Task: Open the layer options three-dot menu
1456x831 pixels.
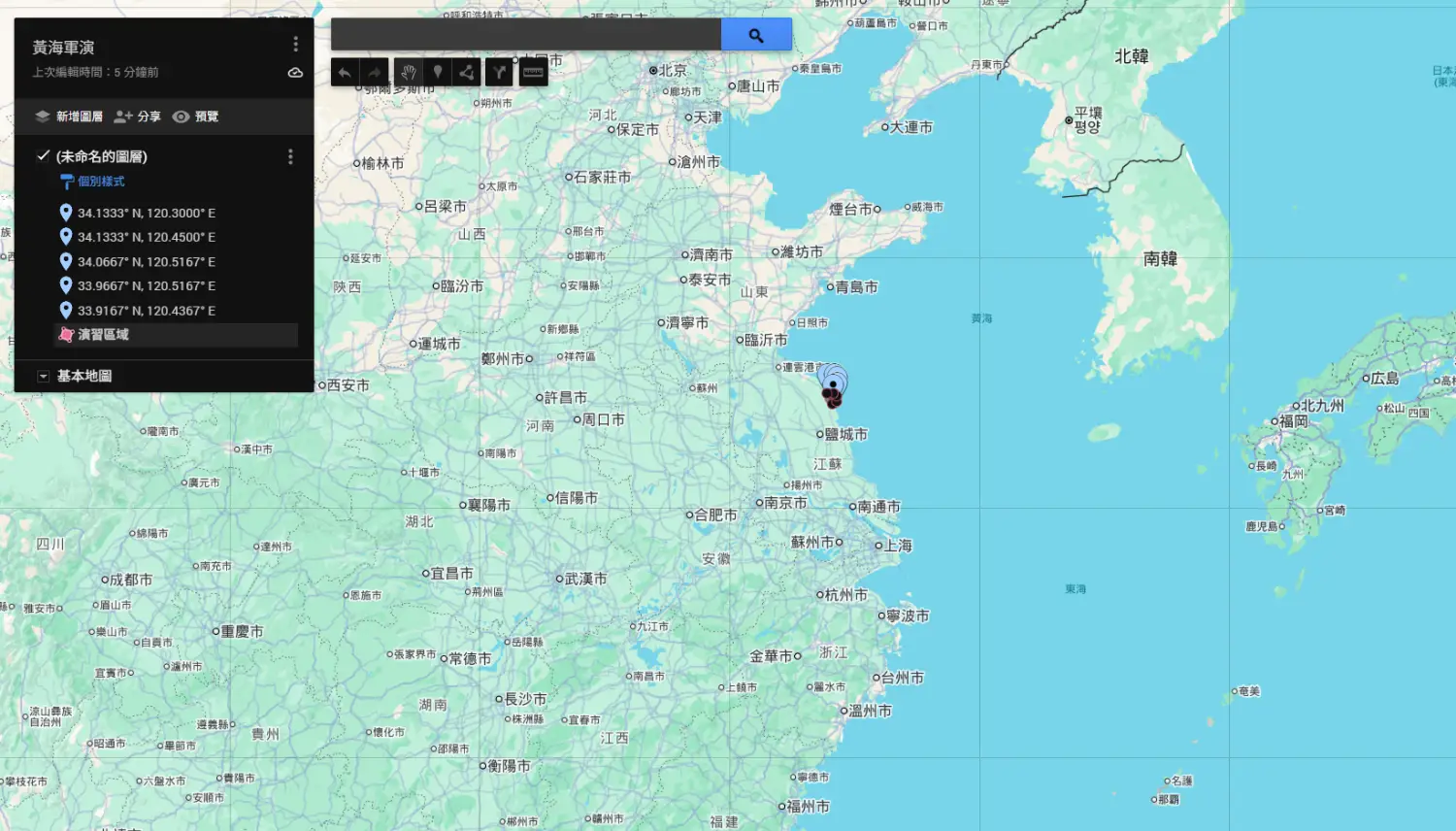Action: [290, 156]
